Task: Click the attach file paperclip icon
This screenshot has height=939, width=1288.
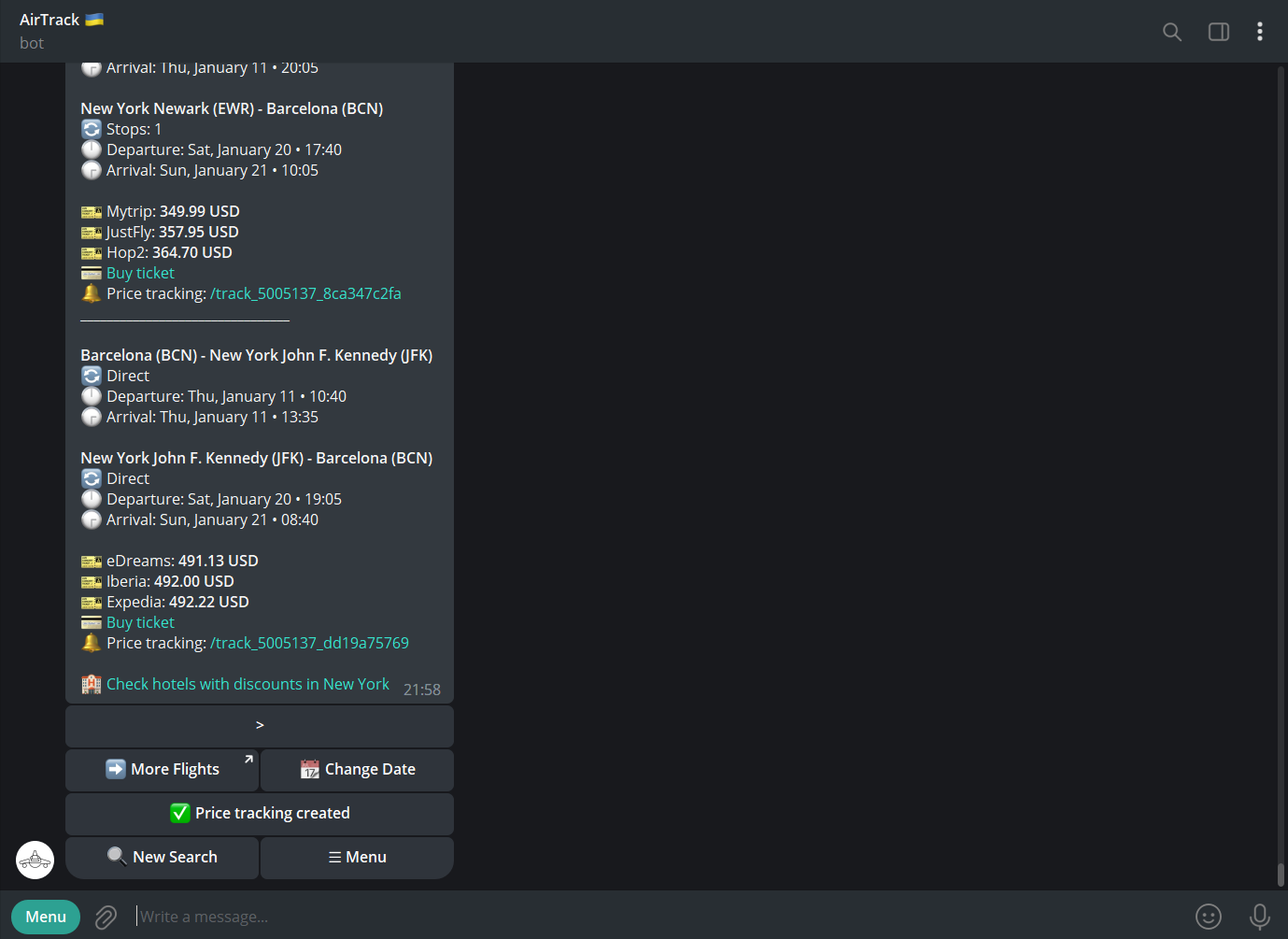Action: pyautogui.click(x=106, y=918)
